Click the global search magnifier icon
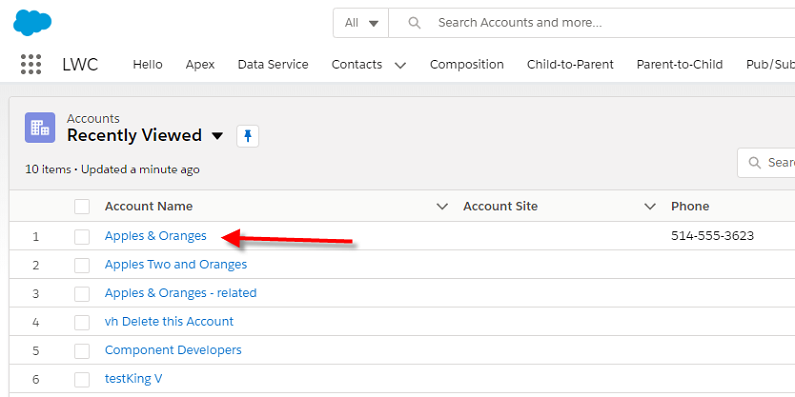 (x=414, y=23)
